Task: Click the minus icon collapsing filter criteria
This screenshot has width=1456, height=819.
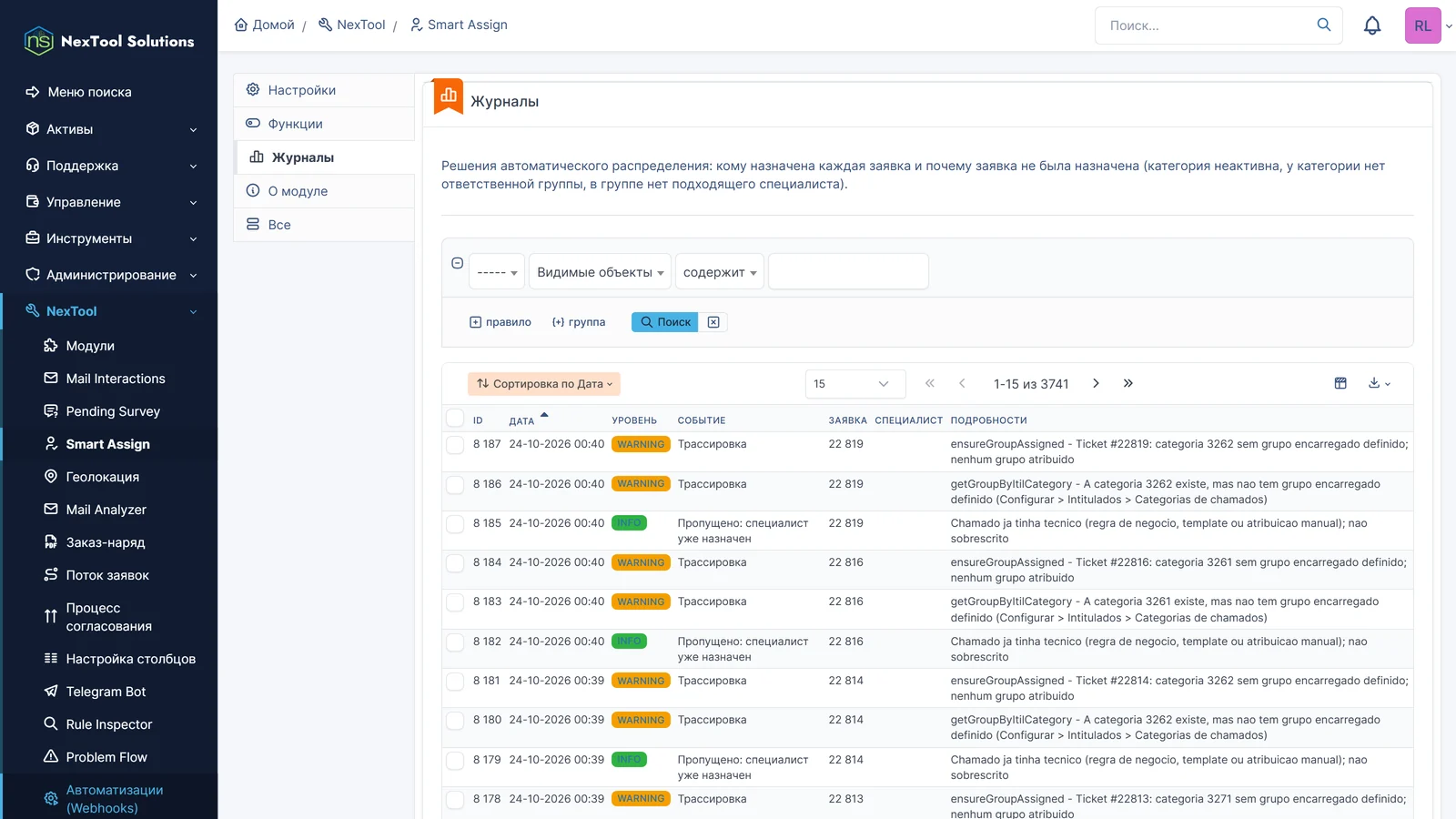Action: tap(458, 263)
